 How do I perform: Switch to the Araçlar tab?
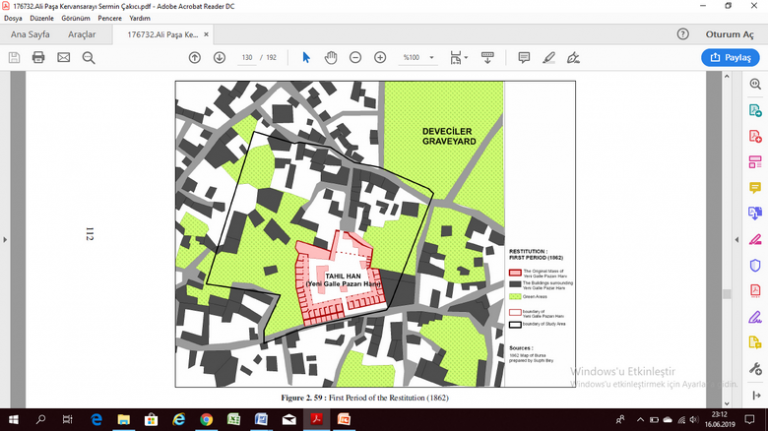point(81,34)
